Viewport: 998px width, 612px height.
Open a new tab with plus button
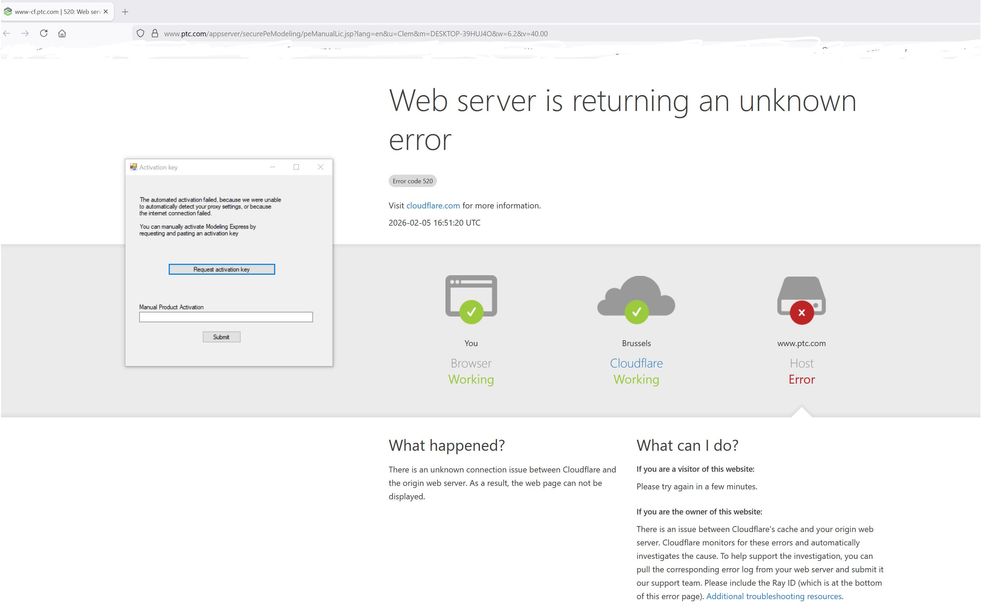[125, 11]
